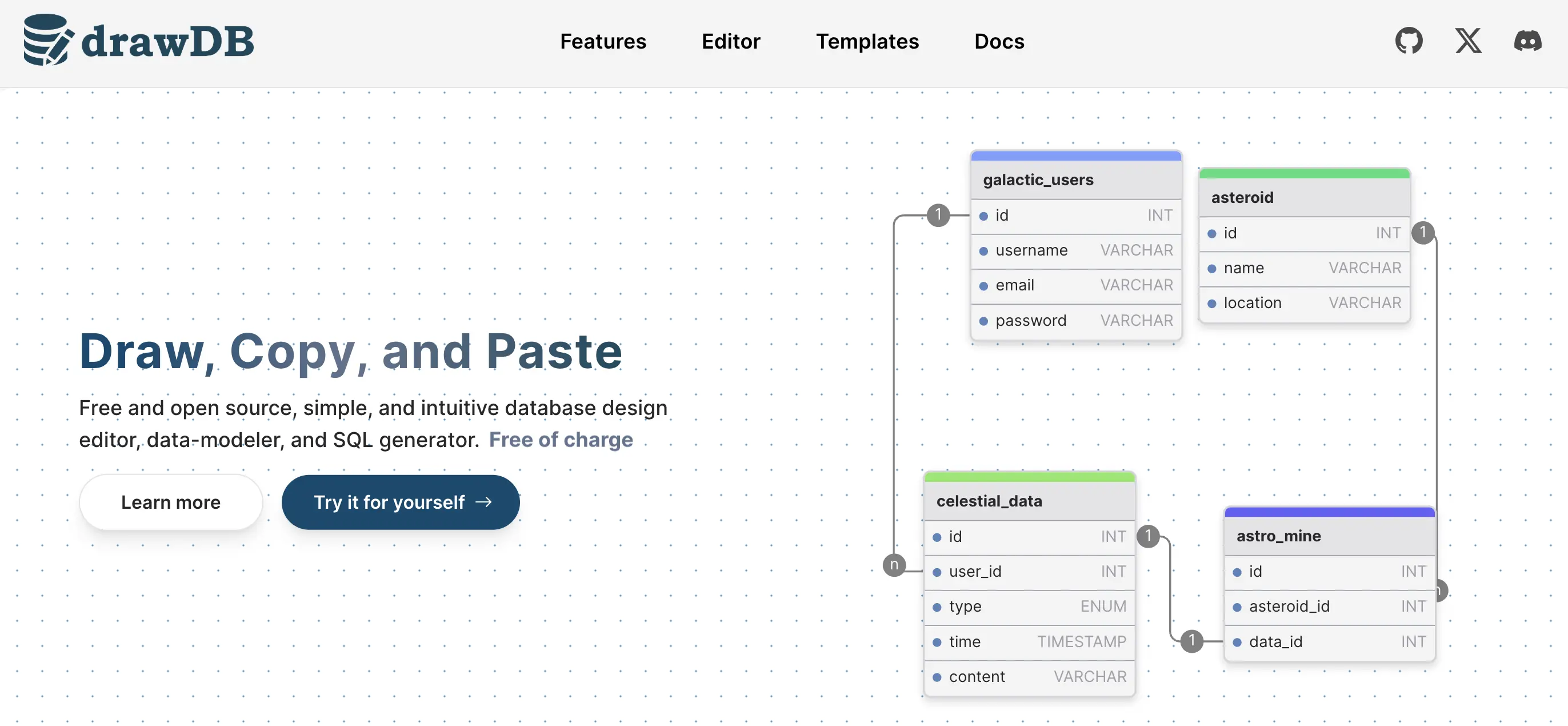
Task: Click the Learn more button
Action: 170,502
